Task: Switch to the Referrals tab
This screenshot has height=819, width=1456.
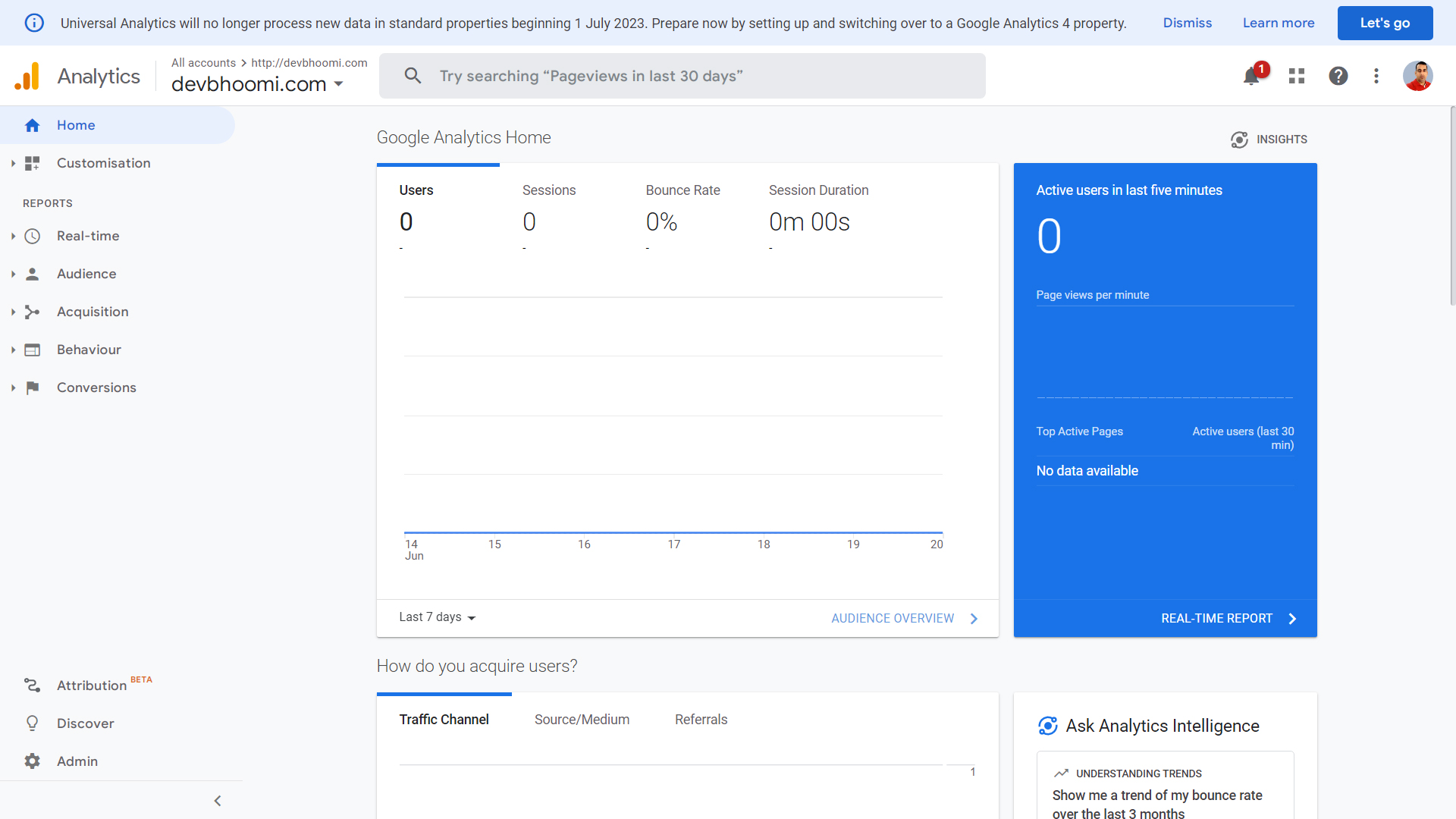Action: [x=701, y=720]
